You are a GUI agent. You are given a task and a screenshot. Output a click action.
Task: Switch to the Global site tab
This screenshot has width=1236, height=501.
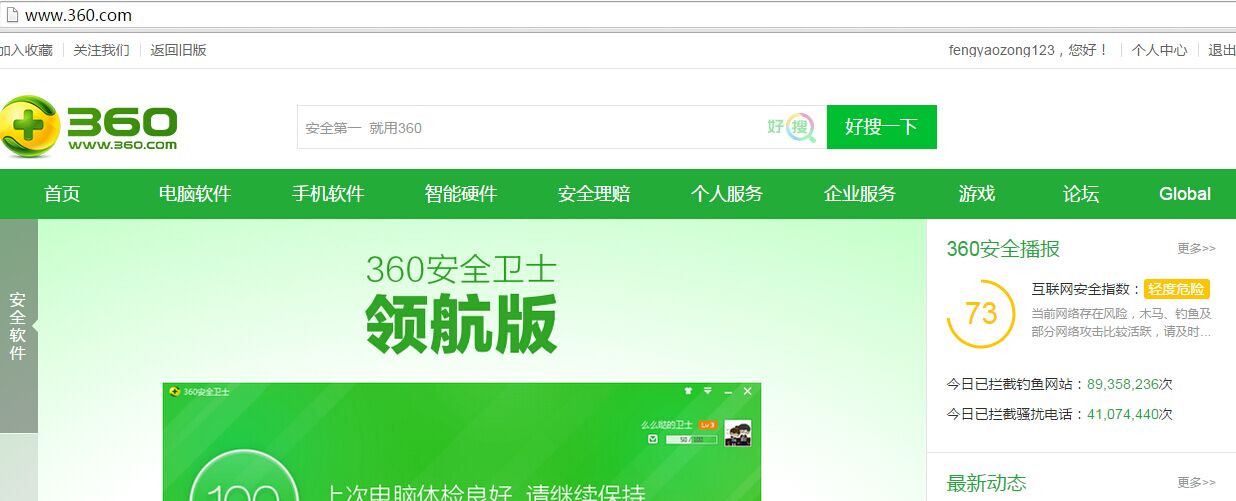point(1185,194)
